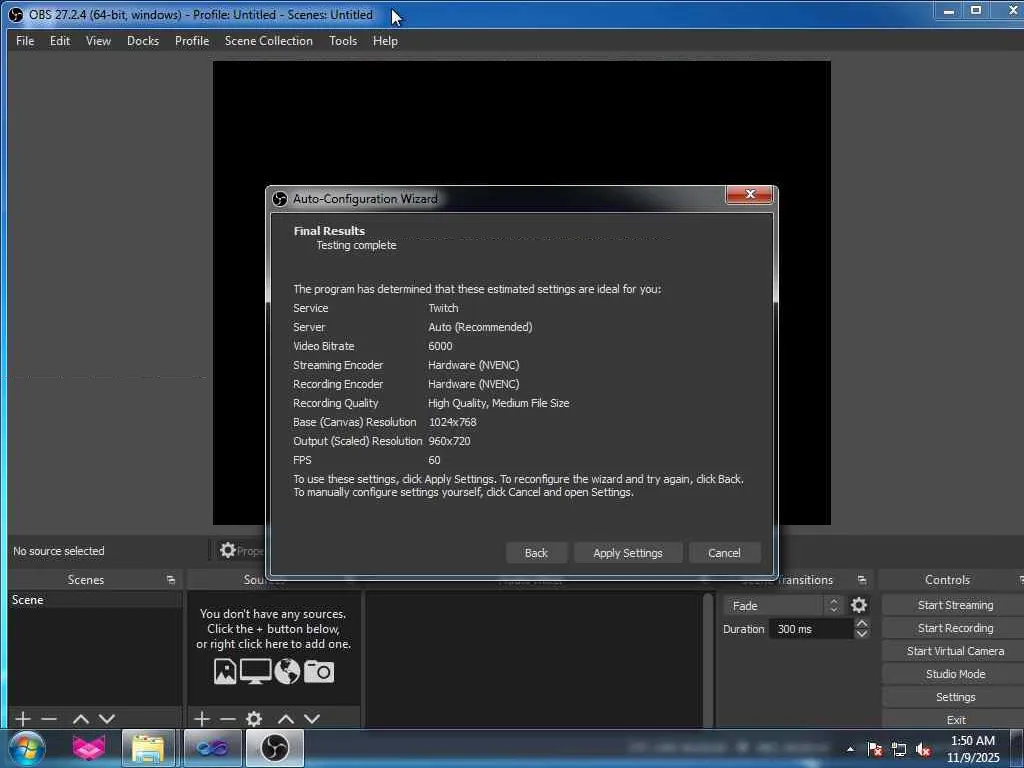Screen dimensions: 1024x768
Task: Show hidden system tray icons
Action: click(x=850, y=749)
